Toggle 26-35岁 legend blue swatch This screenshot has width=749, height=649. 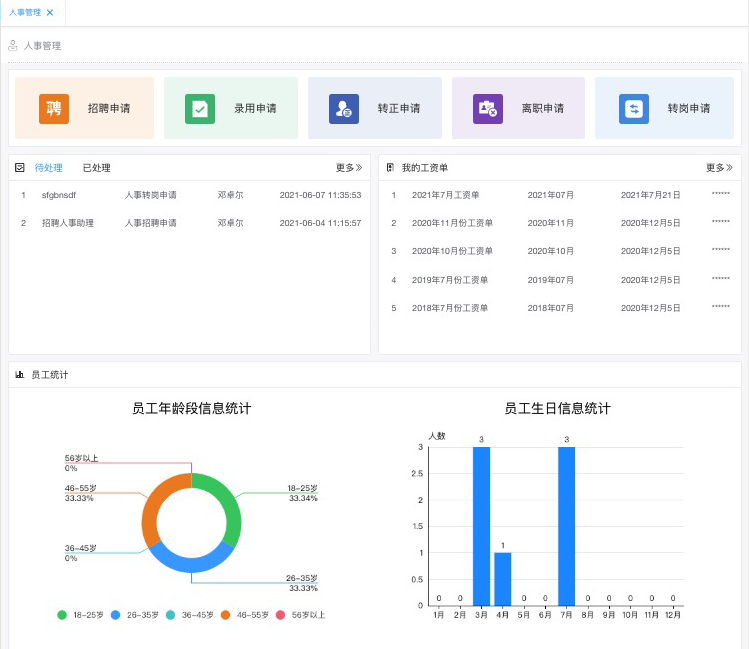(x=115, y=615)
